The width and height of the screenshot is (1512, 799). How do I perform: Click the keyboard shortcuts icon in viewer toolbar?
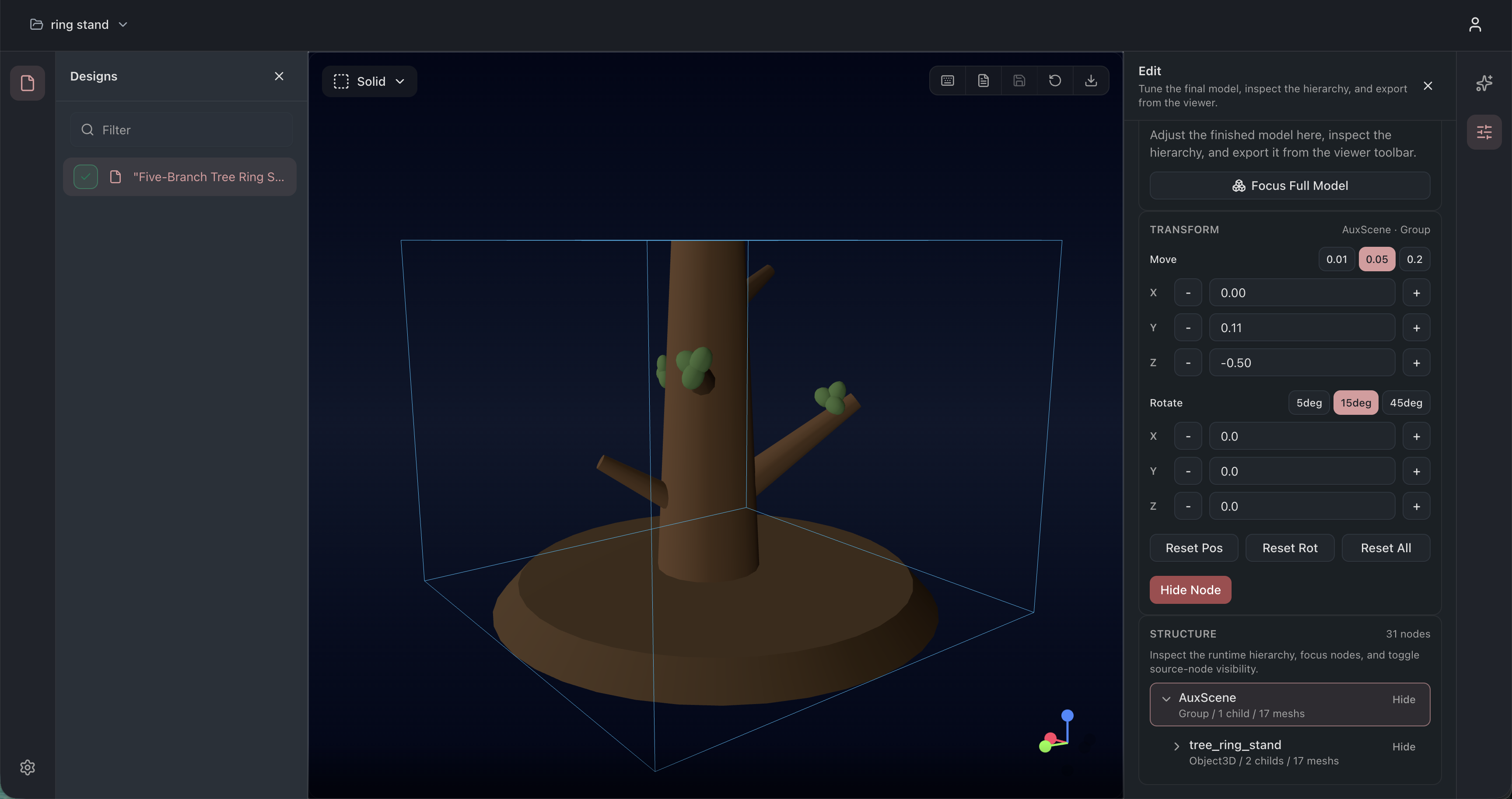(947, 81)
